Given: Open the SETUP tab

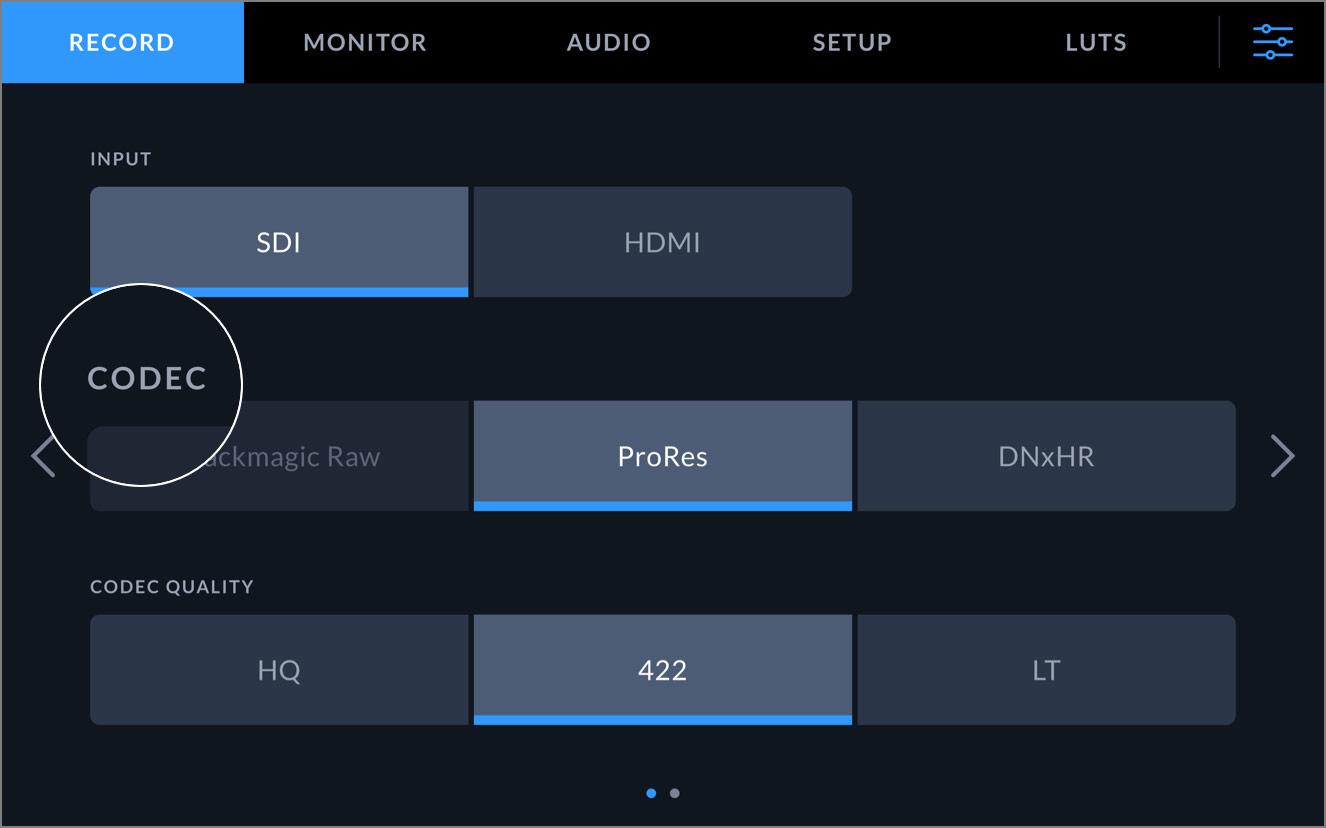Looking at the screenshot, I should pos(851,42).
